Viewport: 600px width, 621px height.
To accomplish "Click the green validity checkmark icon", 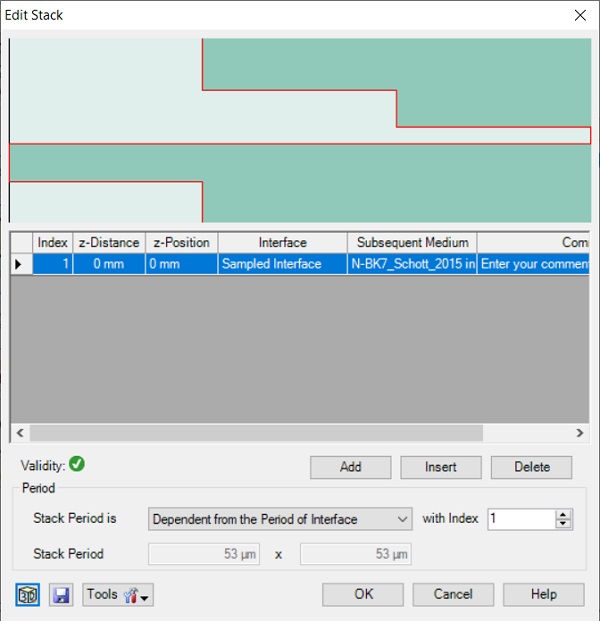I will tap(77, 464).
